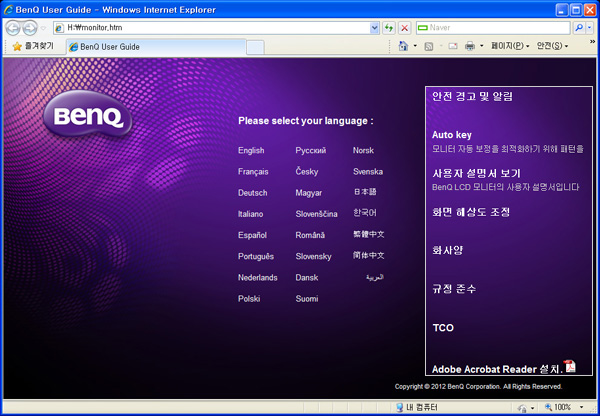Click the browser Back arrow button
Screen dimensions: 600x416
click(x=13, y=28)
